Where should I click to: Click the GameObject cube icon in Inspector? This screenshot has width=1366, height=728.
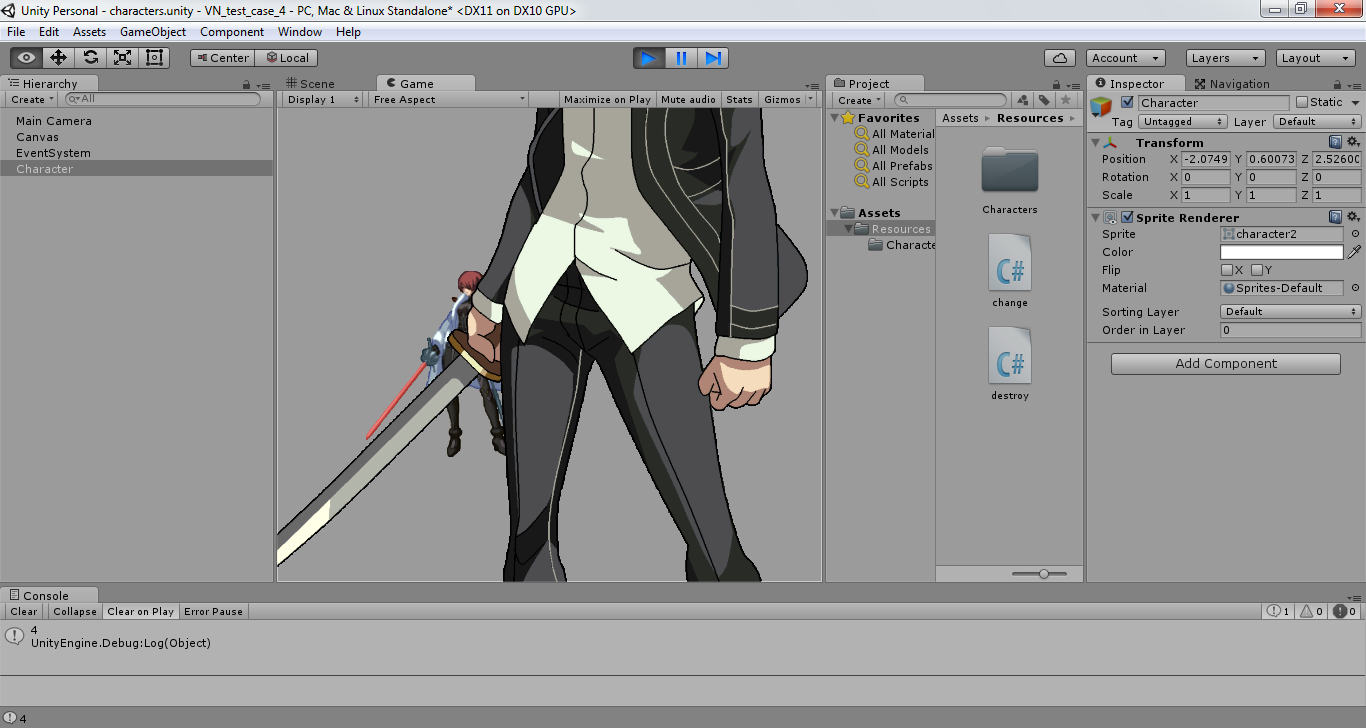[1101, 107]
